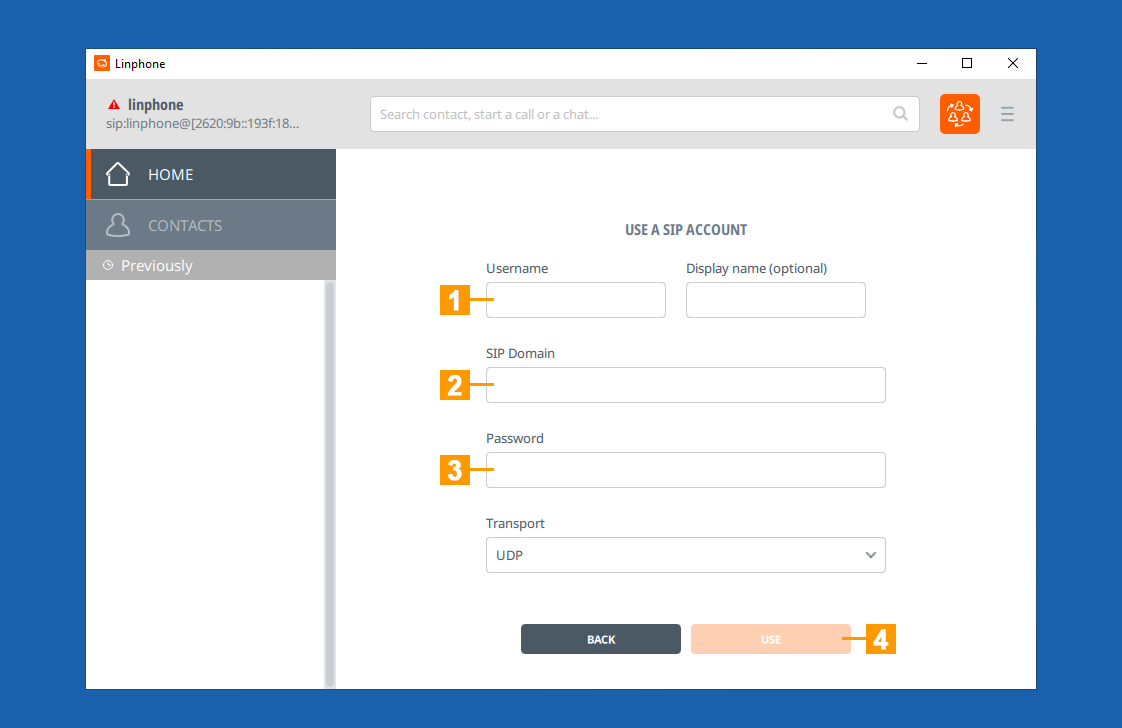Click the orange conference call icon
The image size is (1122, 728).
(959, 114)
